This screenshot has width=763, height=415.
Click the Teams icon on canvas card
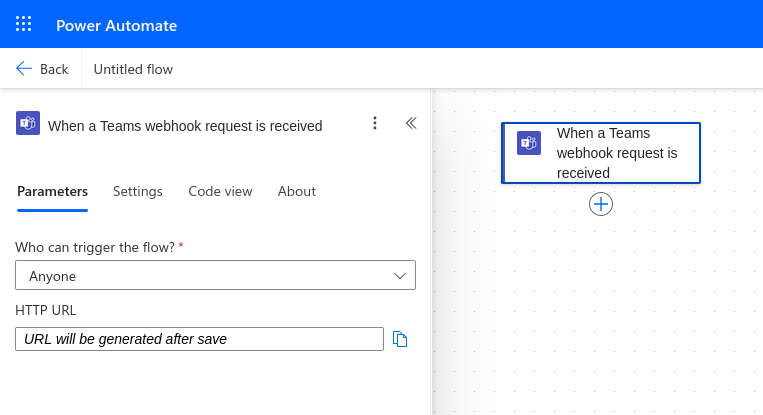point(529,143)
